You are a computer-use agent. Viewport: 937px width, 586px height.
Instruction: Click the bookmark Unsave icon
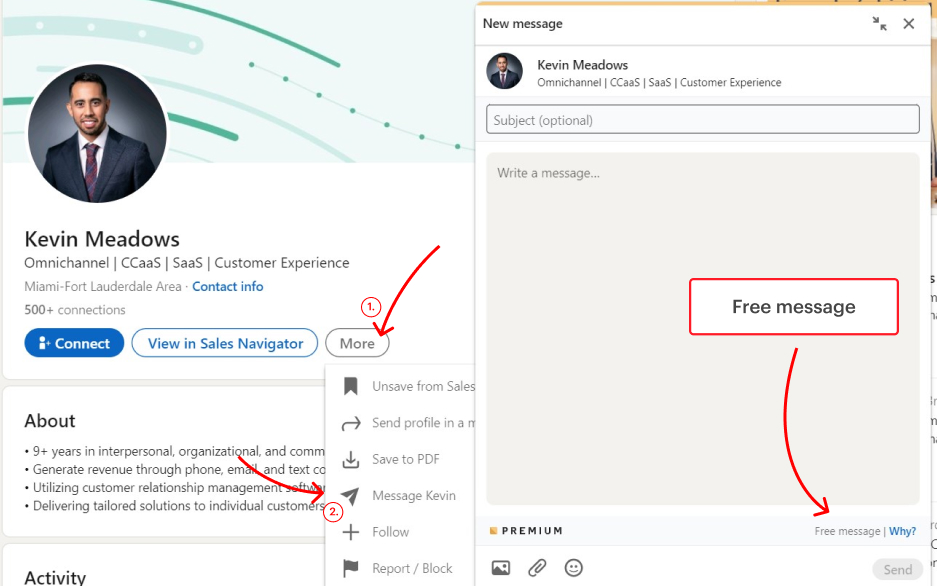pos(351,386)
